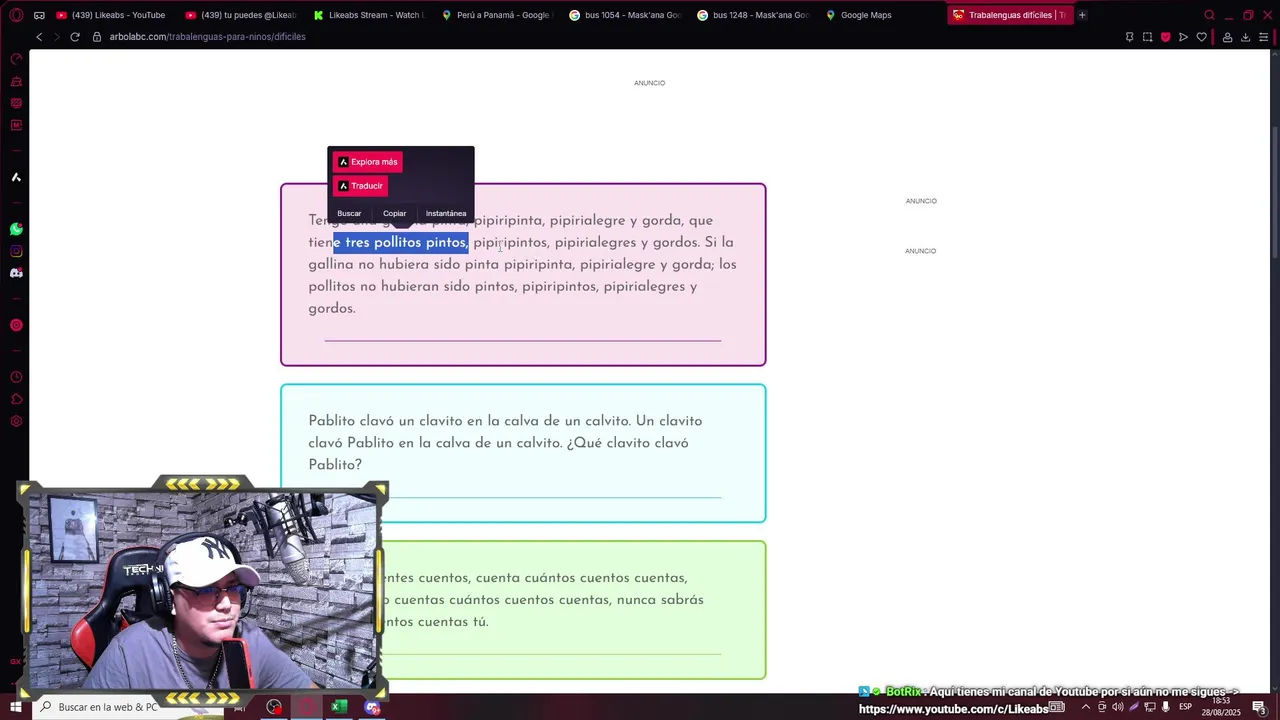Add page to bookmarks with the heart icon
1280x720 pixels.
point(1201,37)
